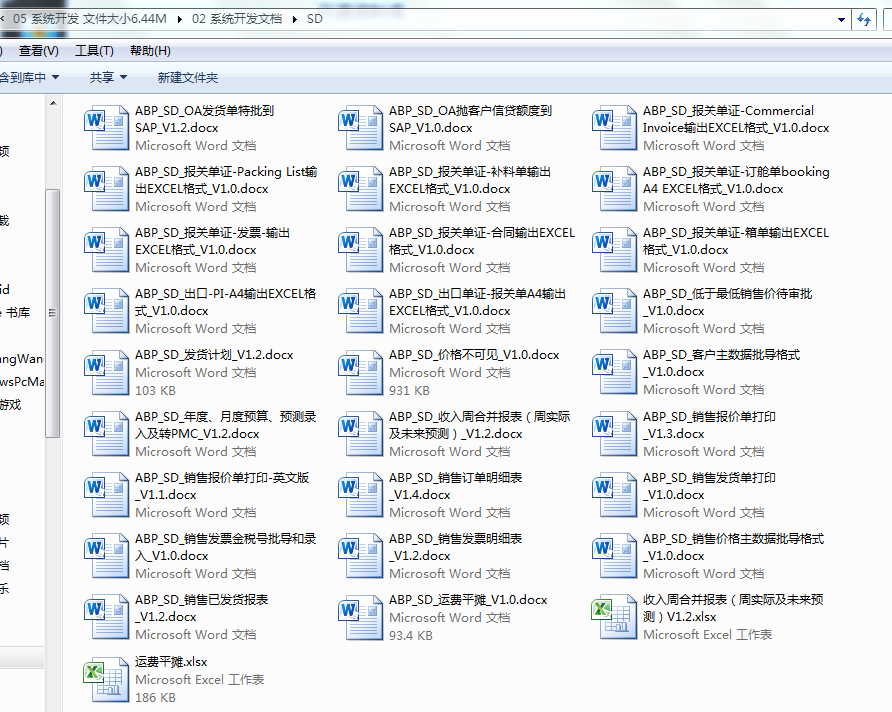This screenshot has height=712, width=892.
Task: Open the 共享 dropdown menu
Action: click(108, 77)
